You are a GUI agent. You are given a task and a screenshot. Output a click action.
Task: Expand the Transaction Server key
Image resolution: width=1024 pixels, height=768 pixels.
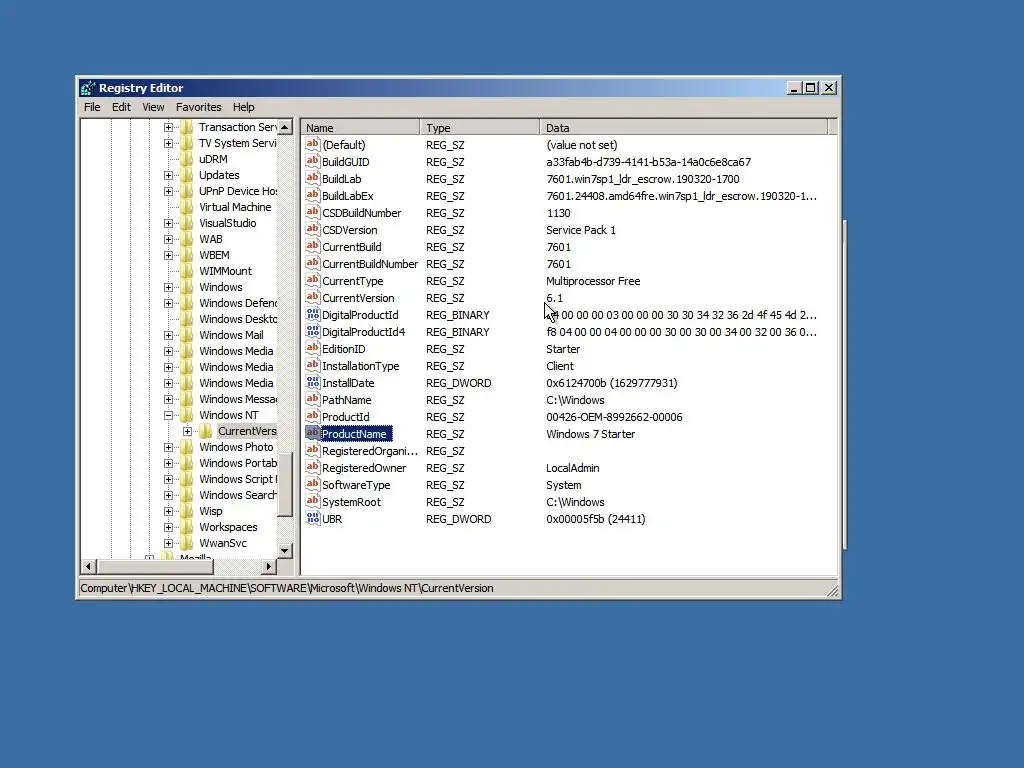coord(168,127)
